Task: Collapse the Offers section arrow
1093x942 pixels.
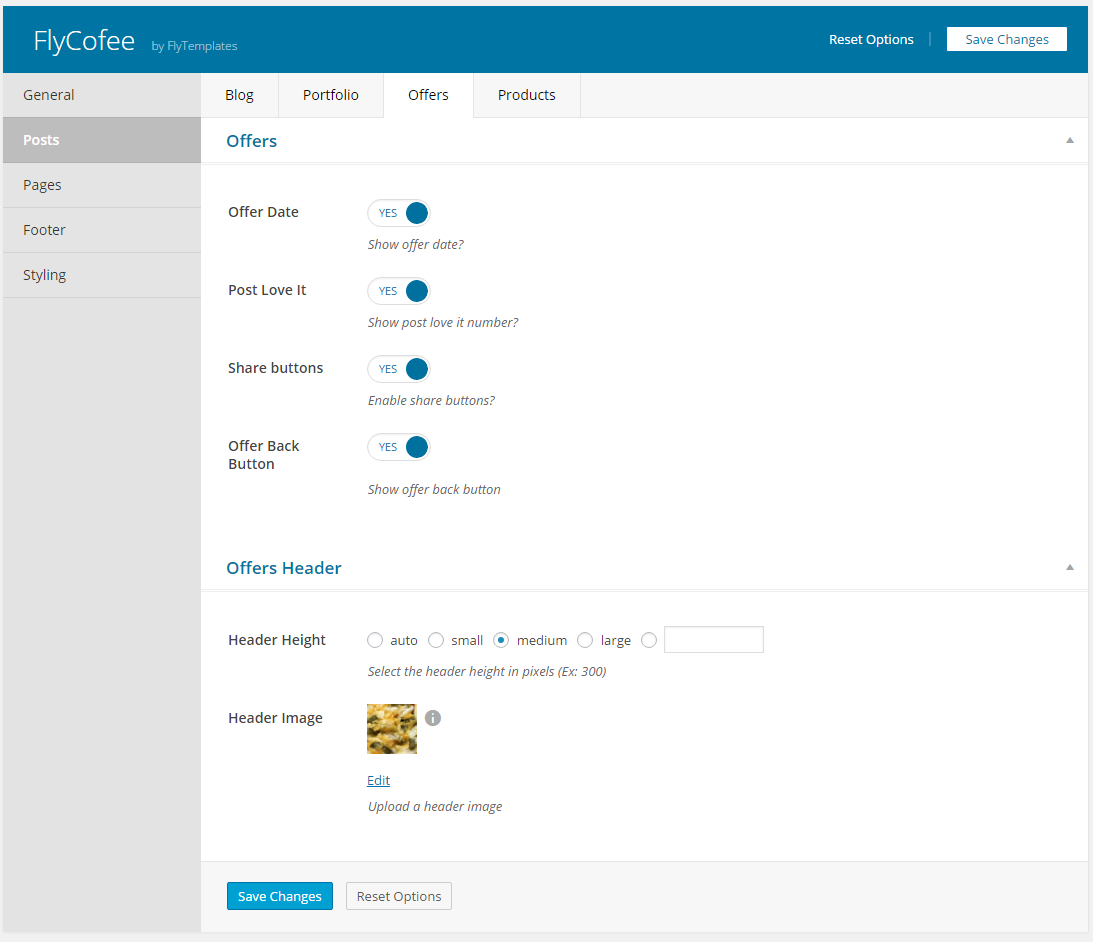Action: point(1069,141)
